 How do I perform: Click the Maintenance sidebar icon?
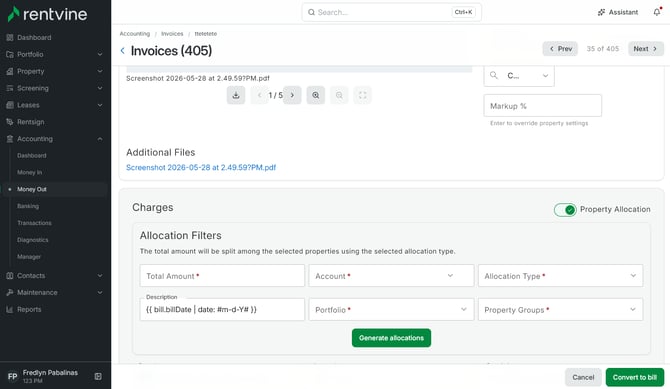[x=10, y=292]
